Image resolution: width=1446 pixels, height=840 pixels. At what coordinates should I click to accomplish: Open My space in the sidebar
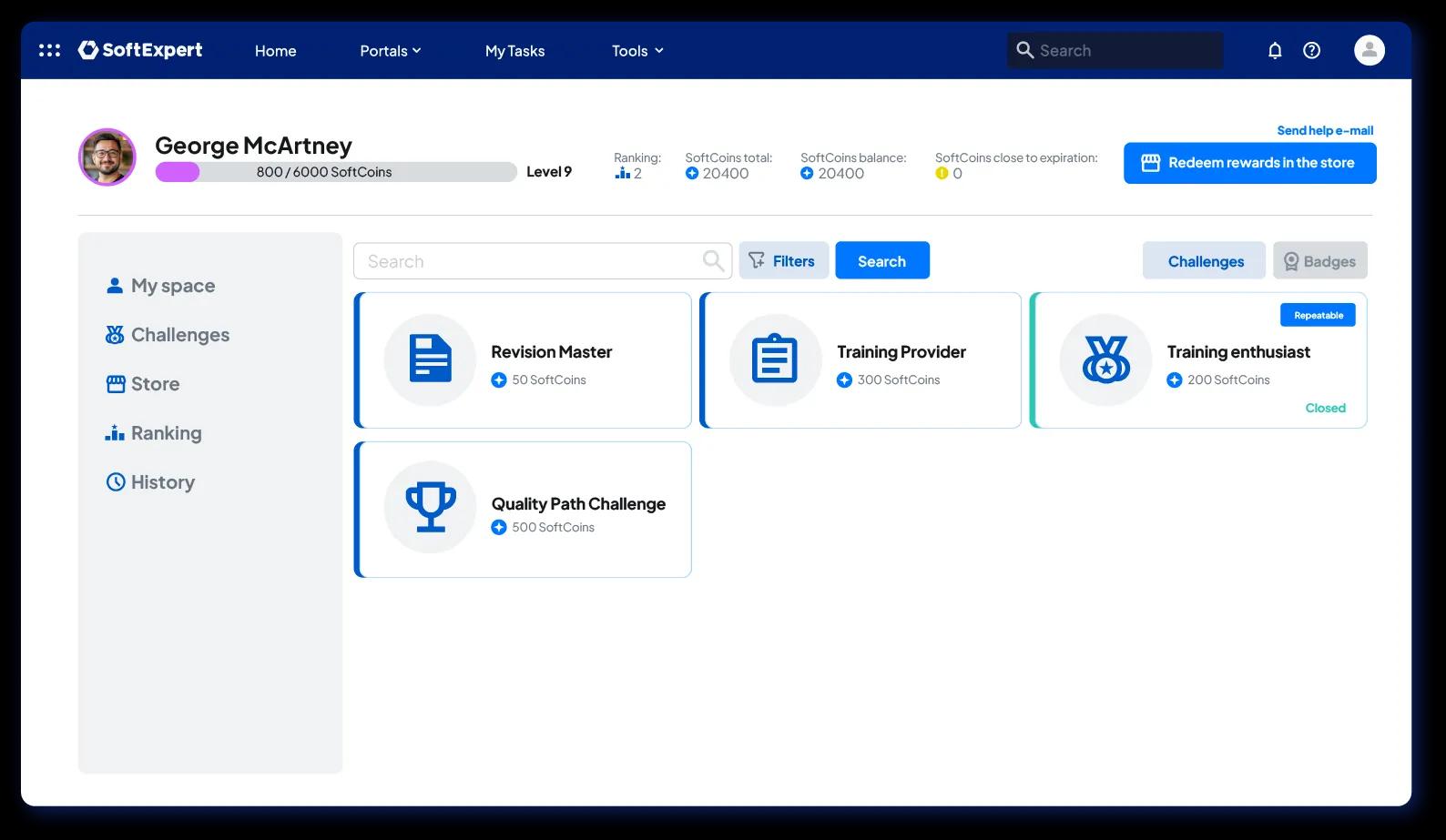click(x=161, y=286)
